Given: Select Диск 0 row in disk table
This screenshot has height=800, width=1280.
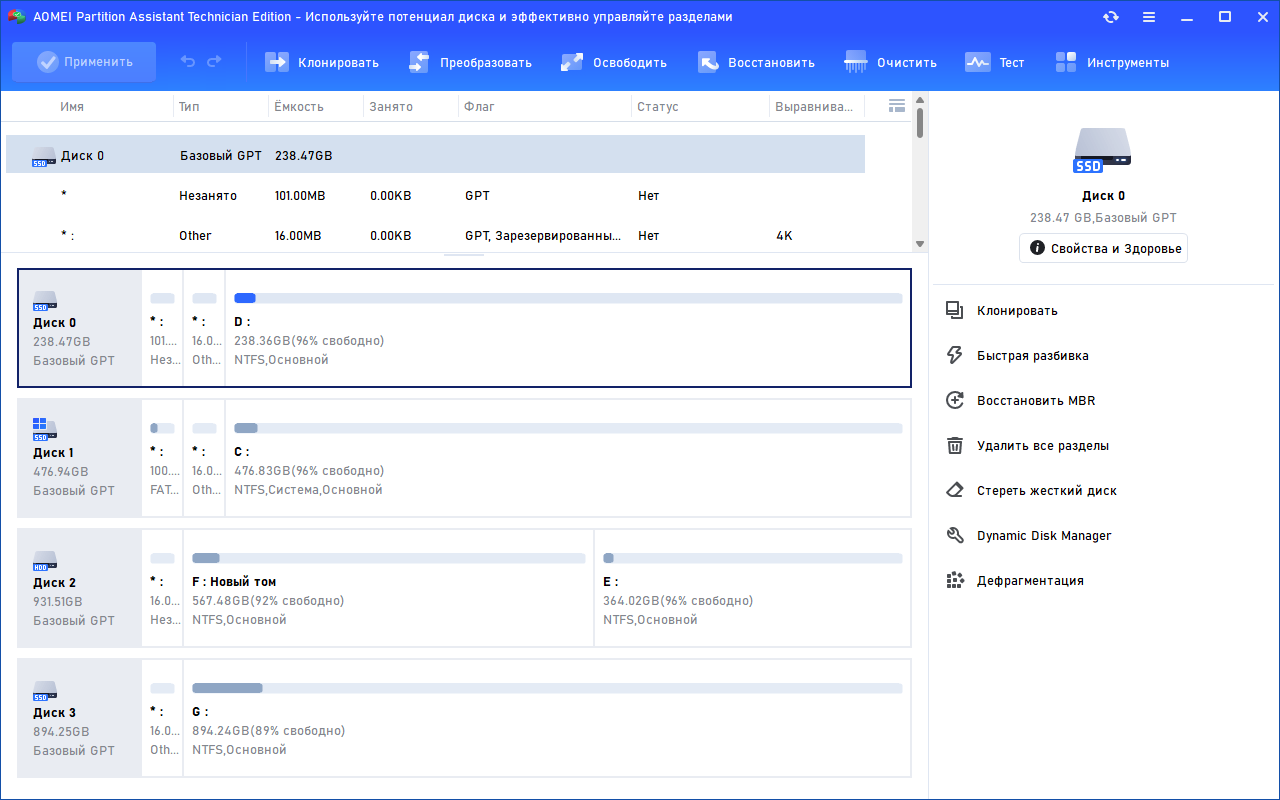Looking at the screenshot, I should coord(435,155).
